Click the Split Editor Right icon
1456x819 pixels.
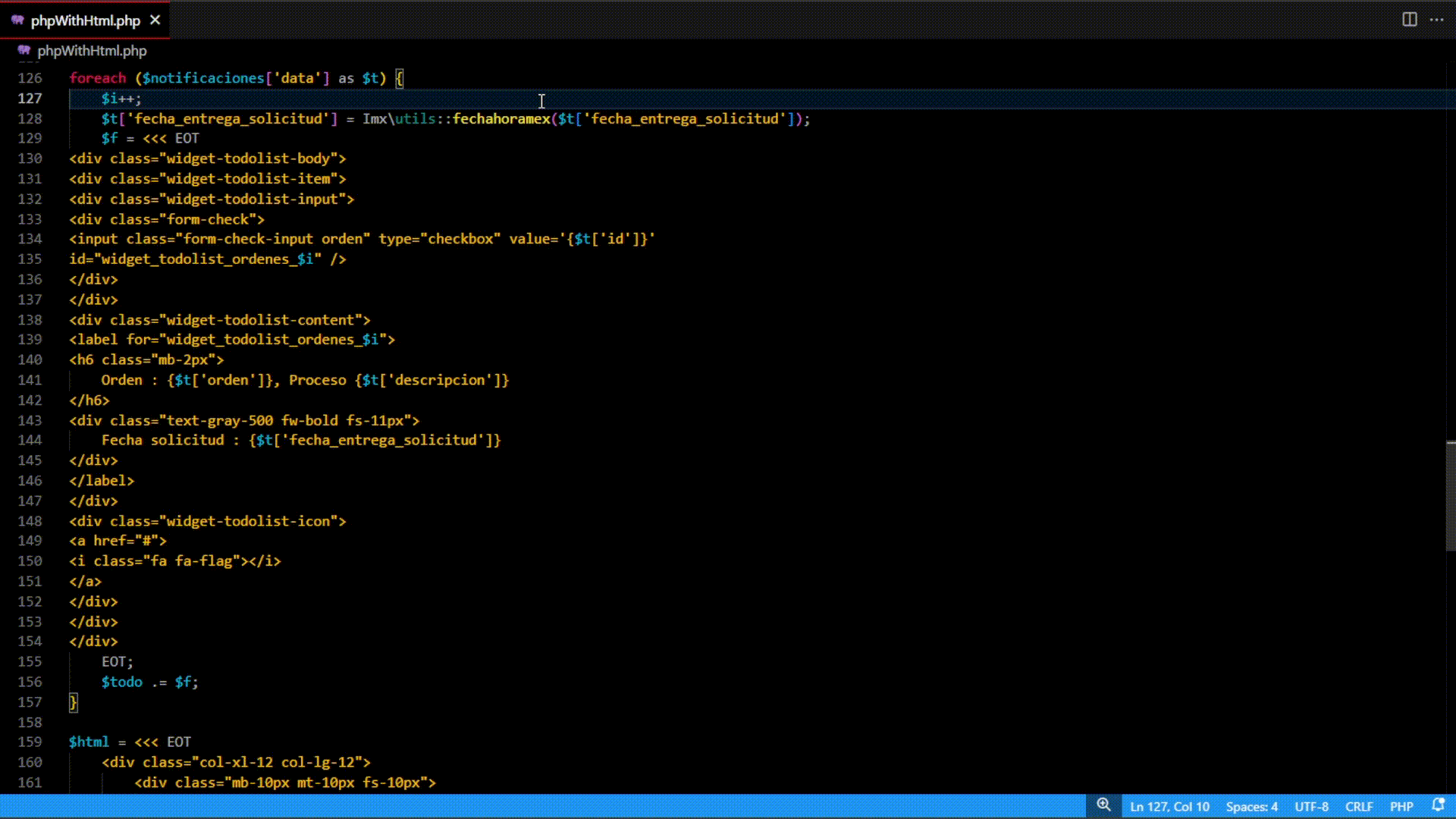(x=1409, y=20)
